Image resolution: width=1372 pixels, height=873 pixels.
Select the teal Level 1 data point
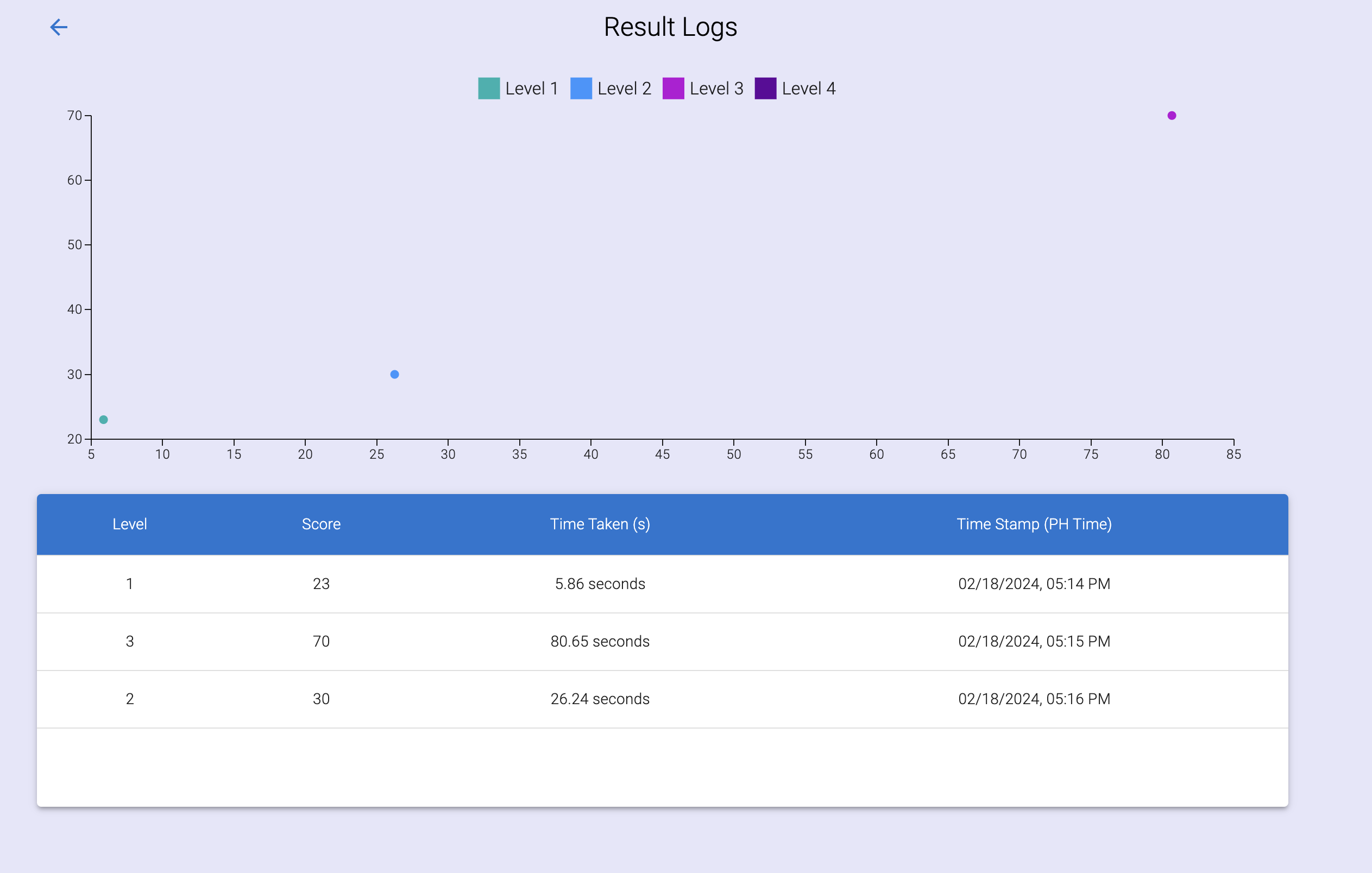[104, 420]
